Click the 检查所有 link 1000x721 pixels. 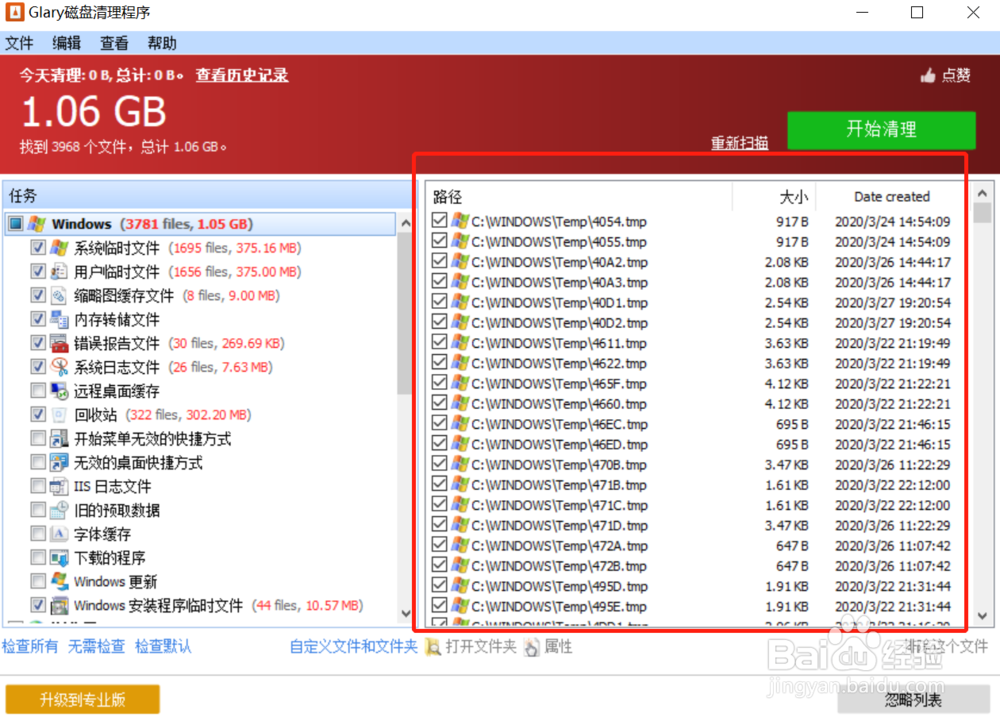tap(30, 646)
